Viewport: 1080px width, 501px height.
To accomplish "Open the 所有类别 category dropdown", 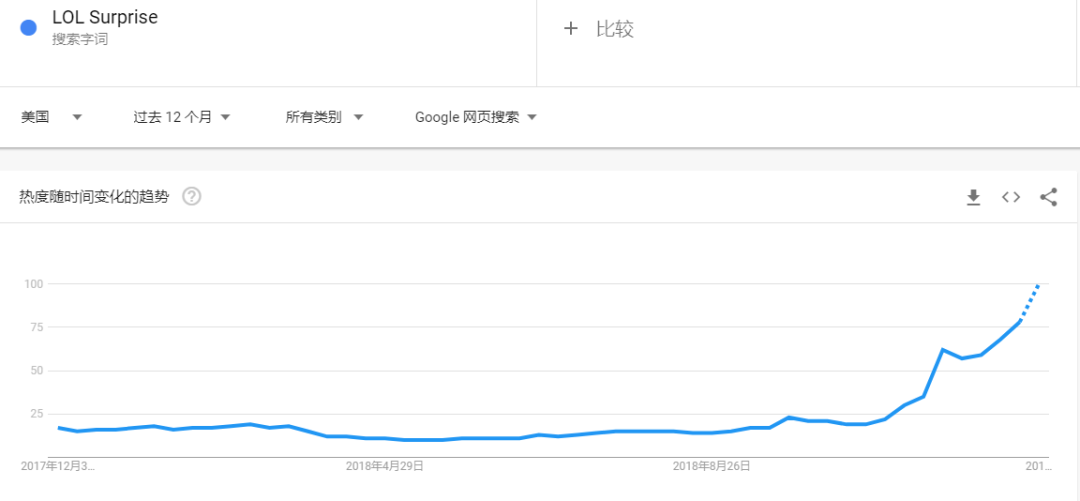I will [x=324, y=117].
